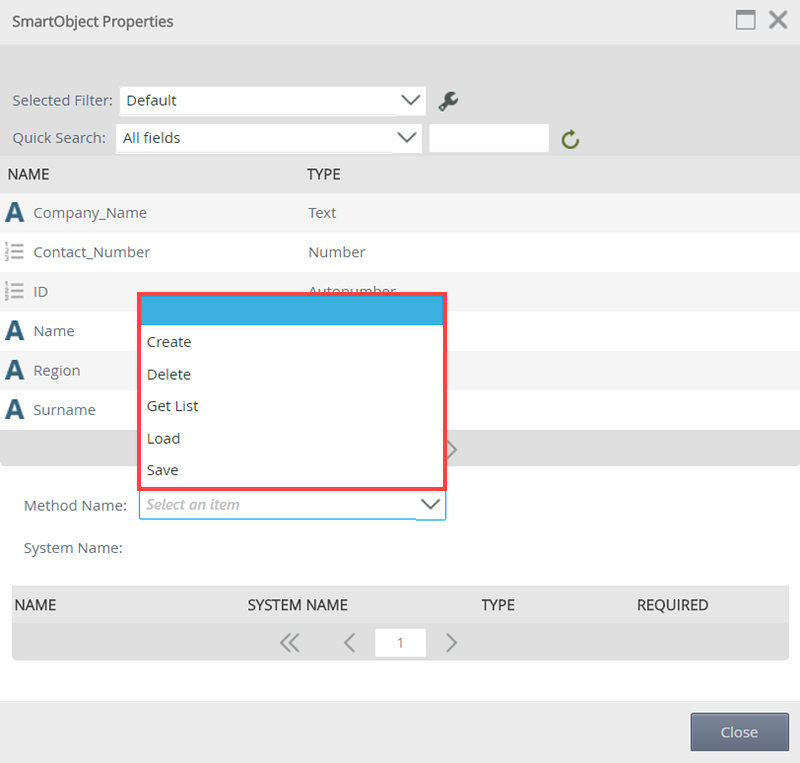
Task: Click the Region text type icon
Action: click(15, 370)
